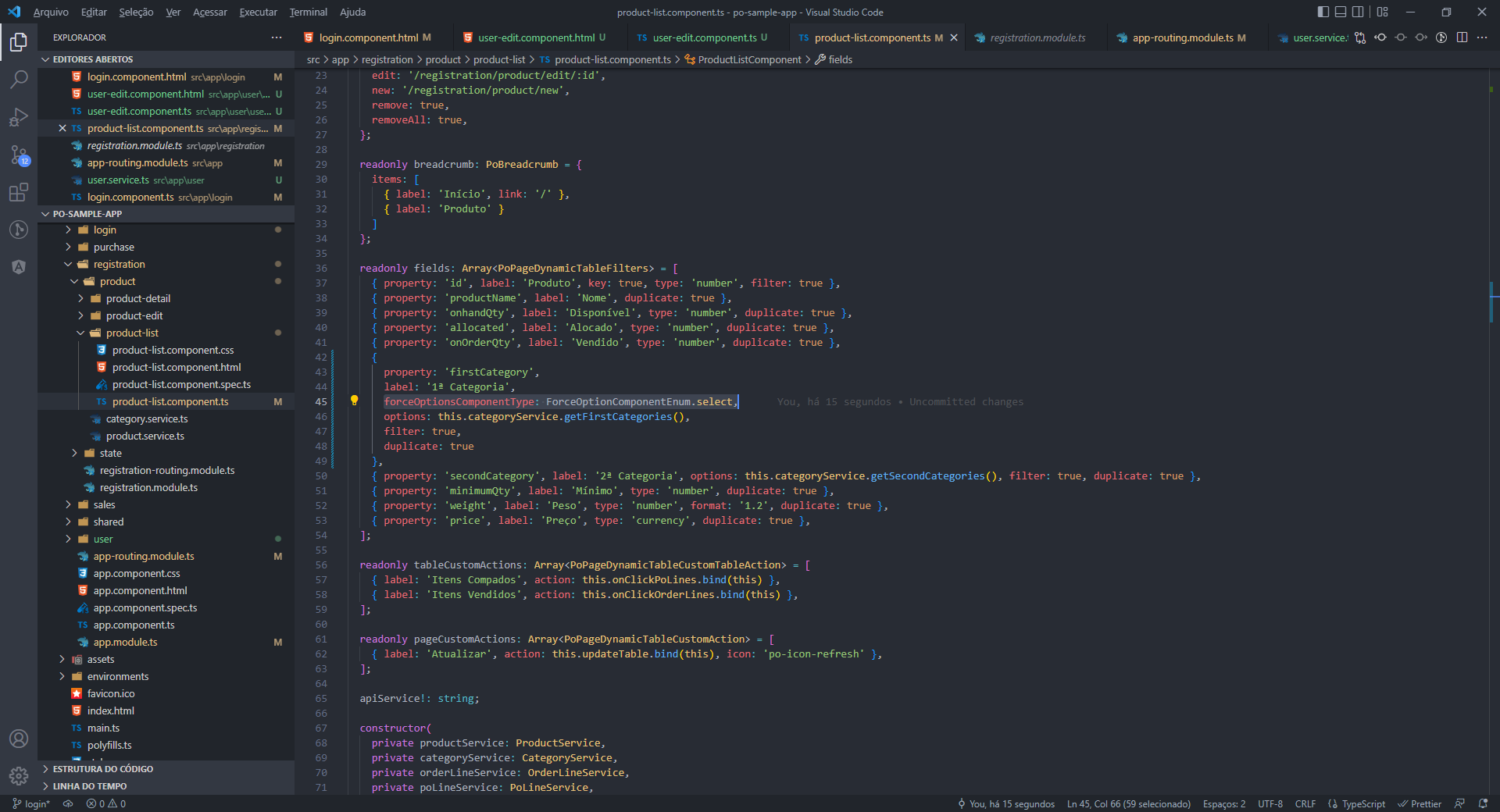Toggle the Accounts icon at bottom of activity bar
The height and width of the screenshot is (812, 1500).
(19, 739)
